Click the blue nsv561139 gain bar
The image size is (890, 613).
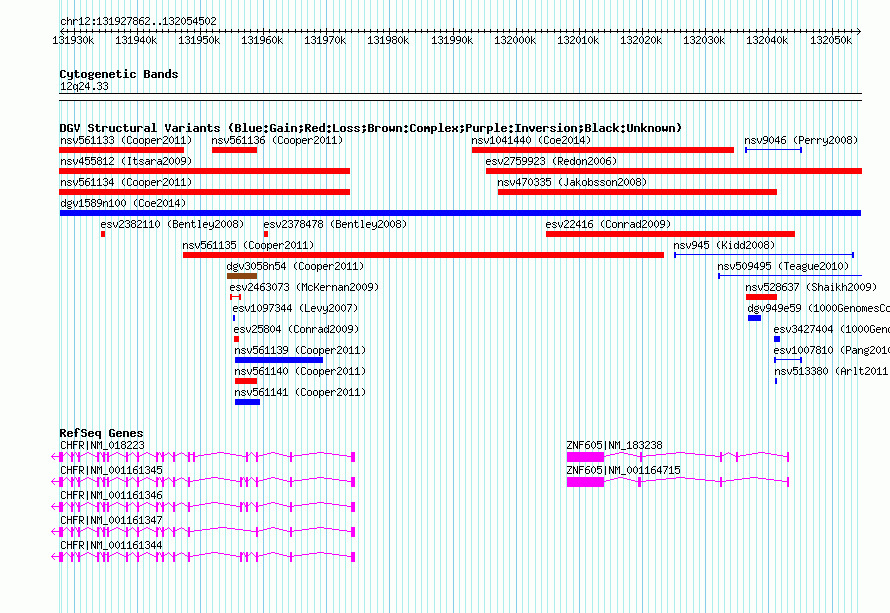click(279, 360)
